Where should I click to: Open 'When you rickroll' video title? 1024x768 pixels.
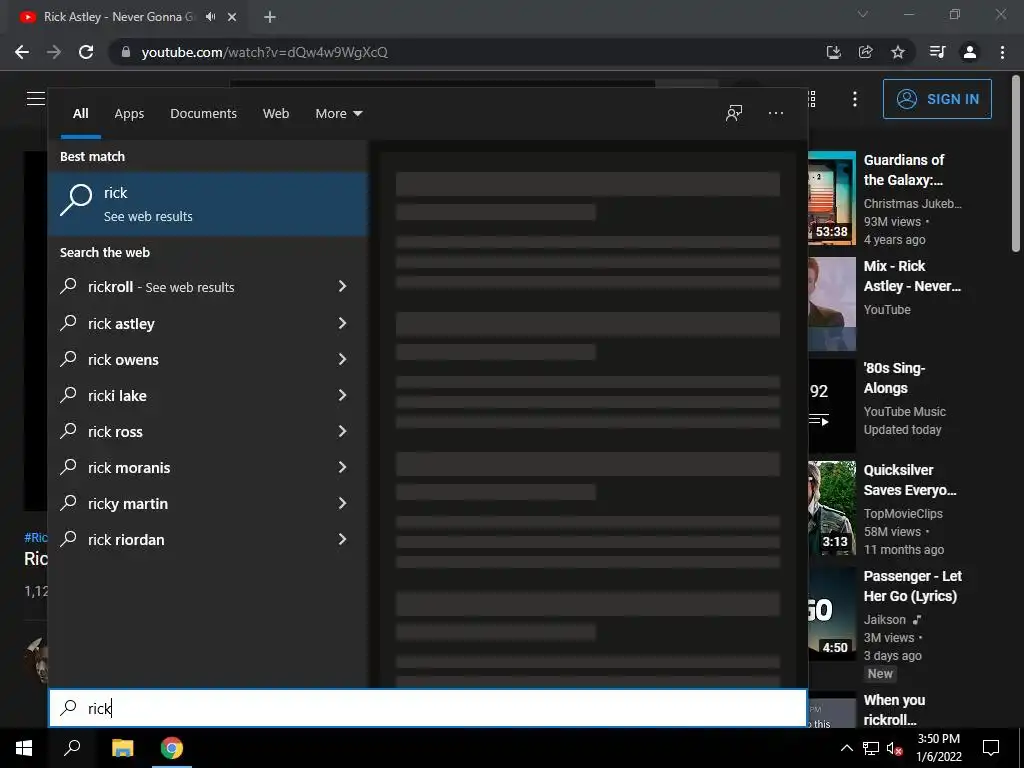894,710
